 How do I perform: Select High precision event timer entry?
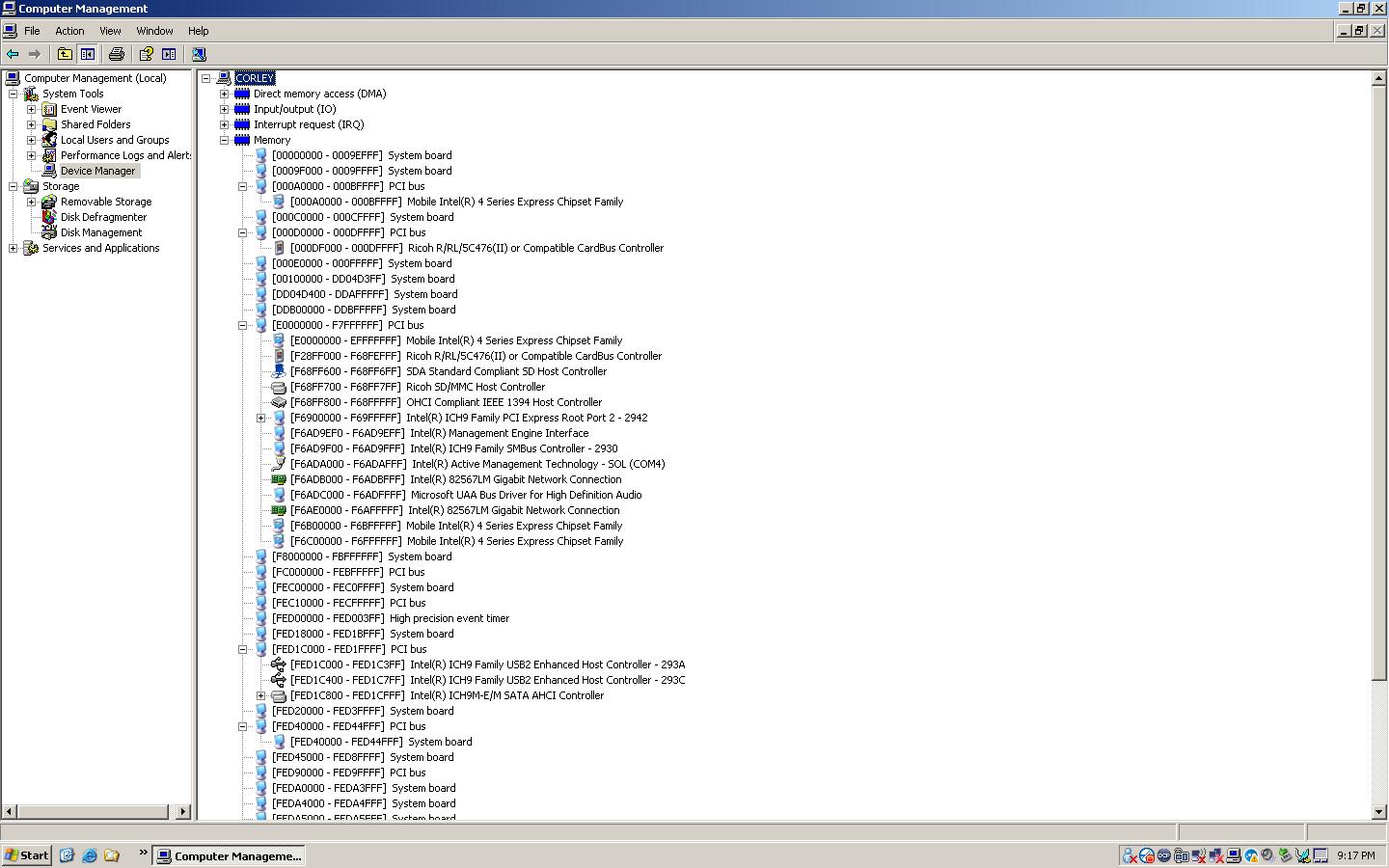[x=391, y=618]
